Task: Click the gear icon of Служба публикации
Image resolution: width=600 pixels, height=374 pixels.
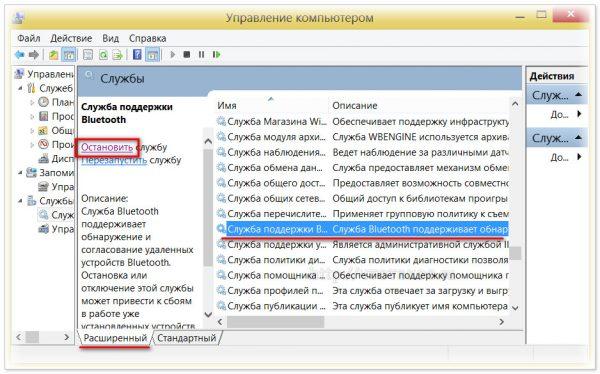Action: [x=222, y=305]
